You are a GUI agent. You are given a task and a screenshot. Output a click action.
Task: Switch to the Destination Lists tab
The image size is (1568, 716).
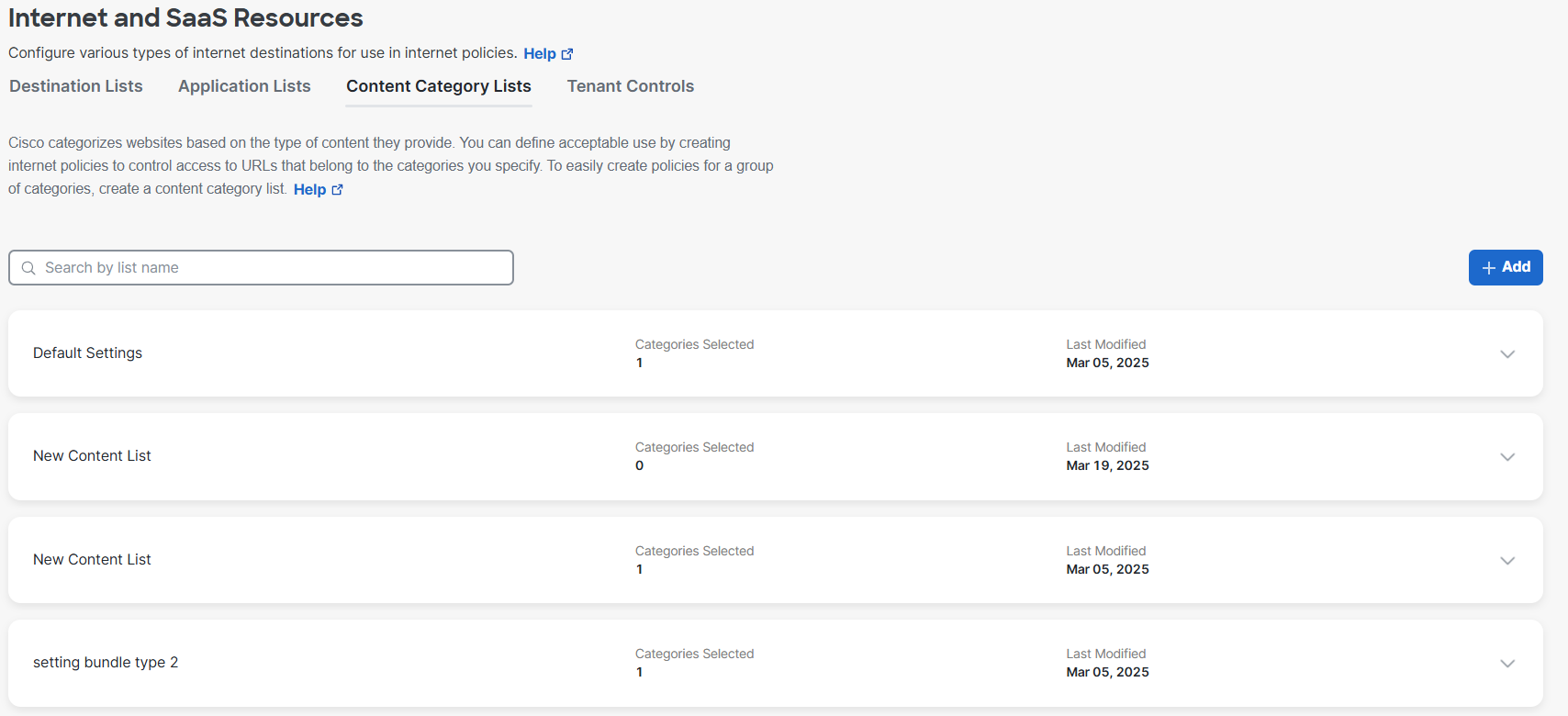[76, 86]
